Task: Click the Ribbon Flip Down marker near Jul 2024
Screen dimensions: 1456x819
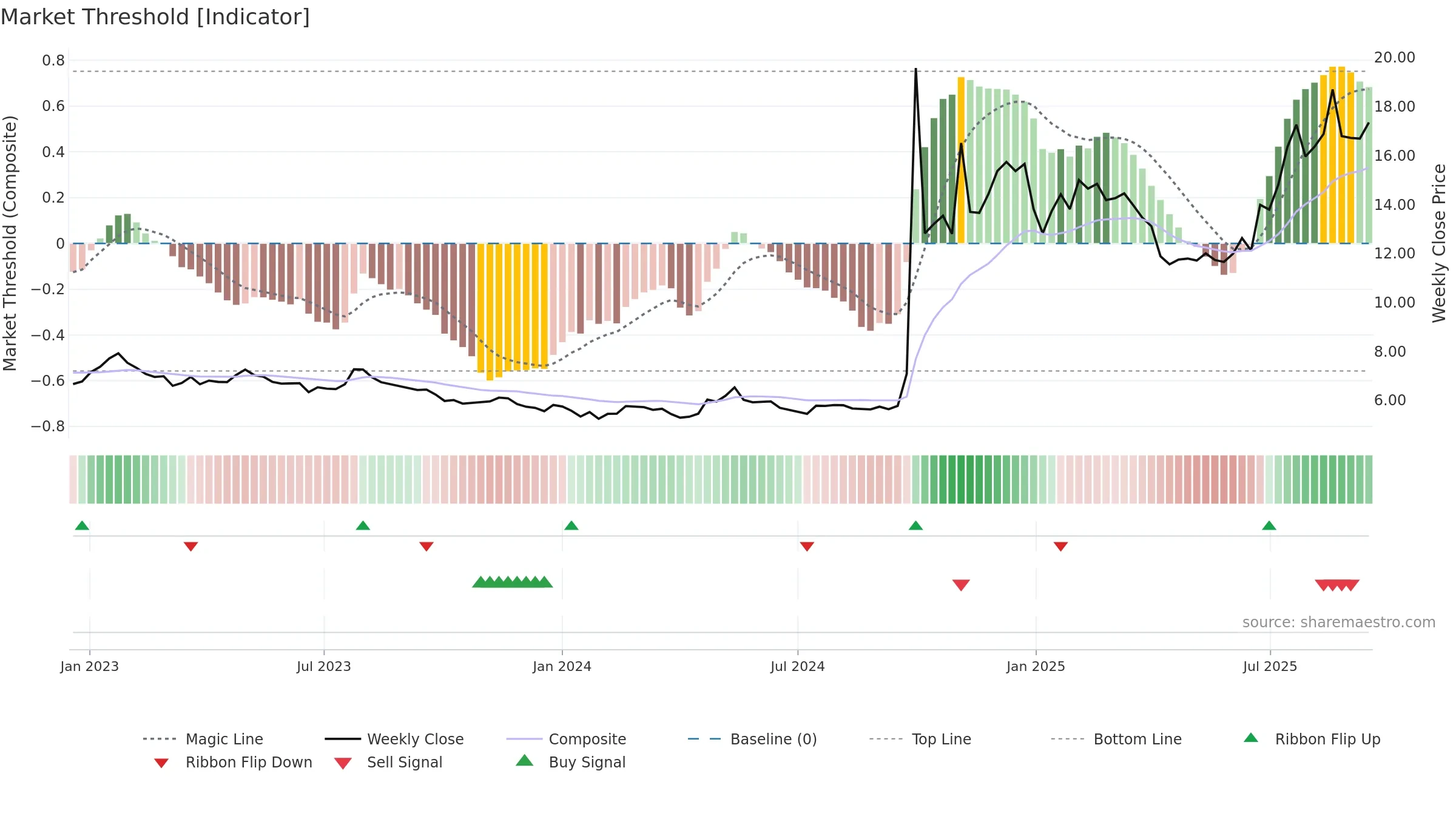Action: [807, 547]
